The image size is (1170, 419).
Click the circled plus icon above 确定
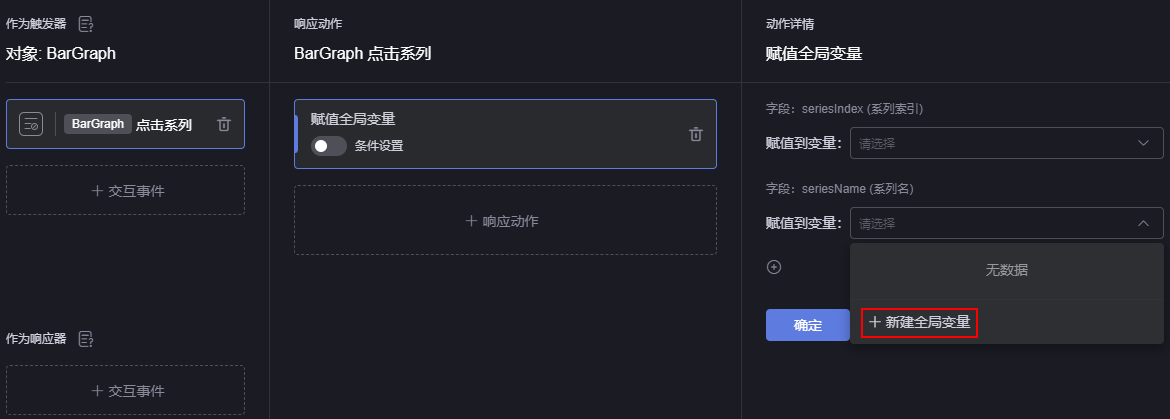click(774, 267)
